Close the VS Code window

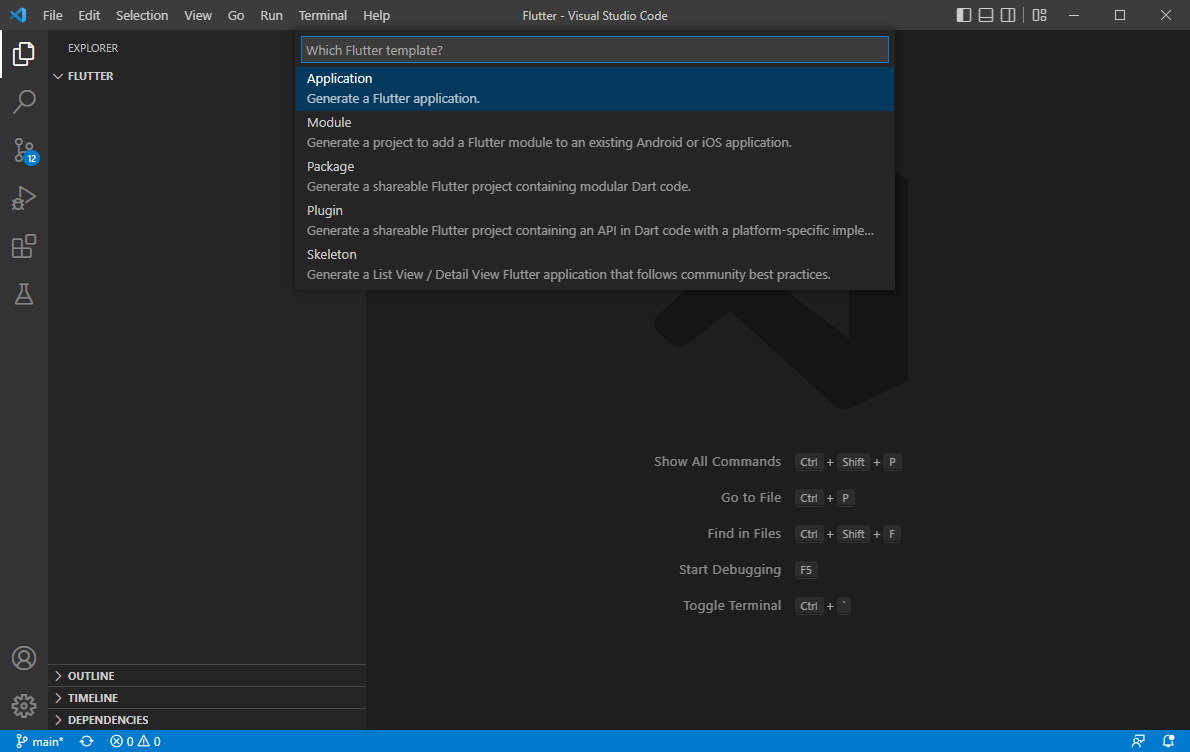[1166, 15]
